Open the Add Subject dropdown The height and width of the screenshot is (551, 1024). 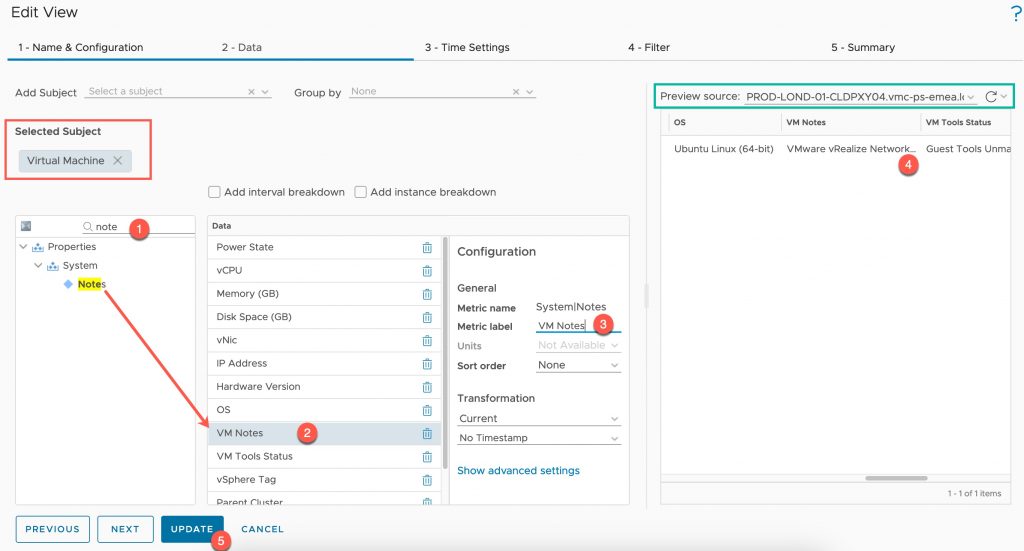coord(265,92)
